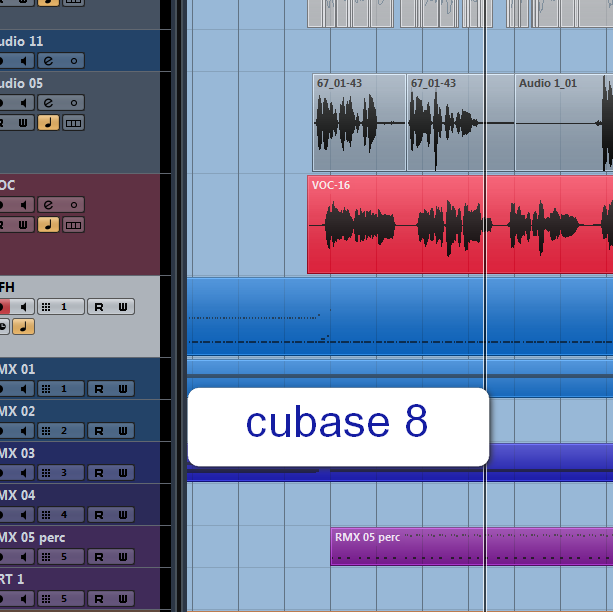Toggle monitor speaker on RMX 02 track
Image resolution: width=613 pixels, height=612 pixels.
[24, 431]
